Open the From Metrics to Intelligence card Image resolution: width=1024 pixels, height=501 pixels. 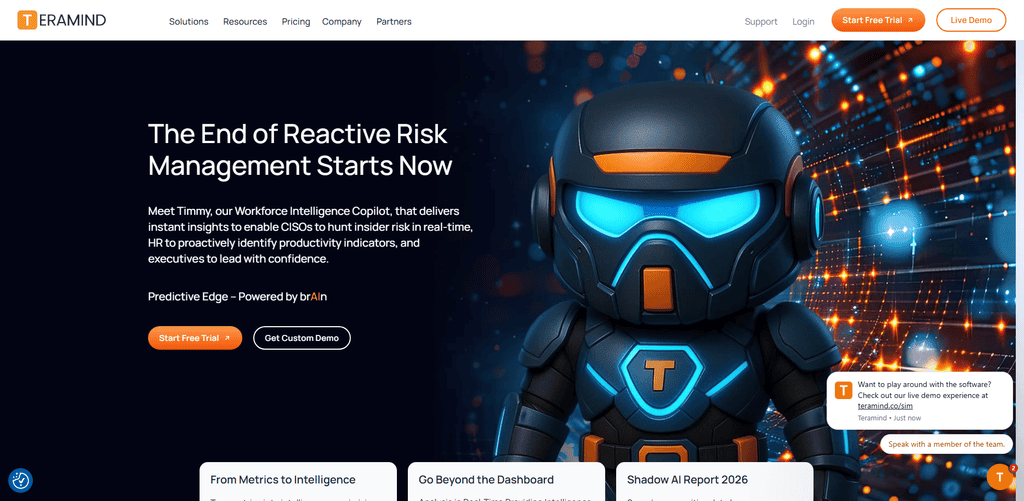point(298,481)
